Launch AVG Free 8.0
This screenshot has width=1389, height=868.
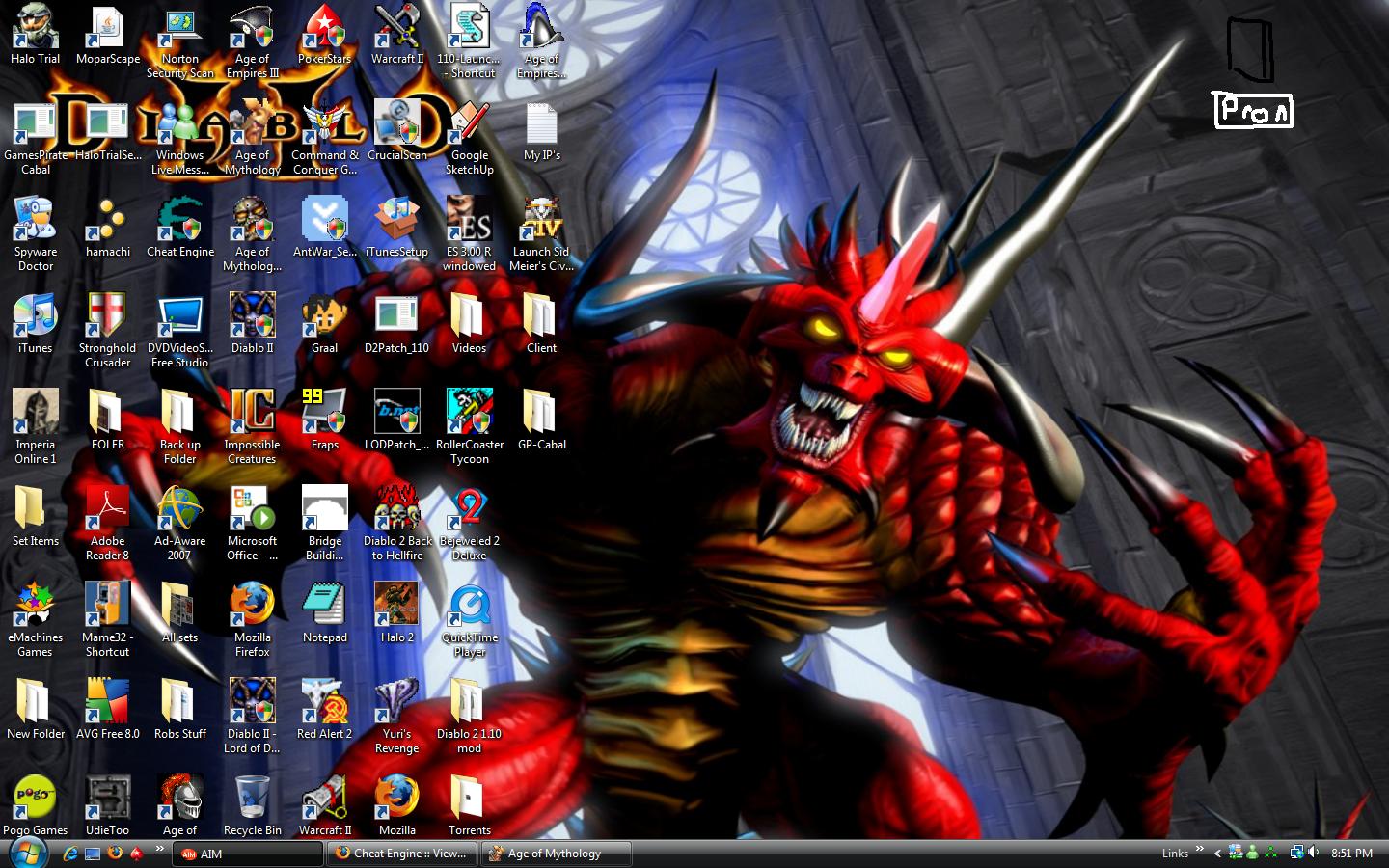[107, 702]
